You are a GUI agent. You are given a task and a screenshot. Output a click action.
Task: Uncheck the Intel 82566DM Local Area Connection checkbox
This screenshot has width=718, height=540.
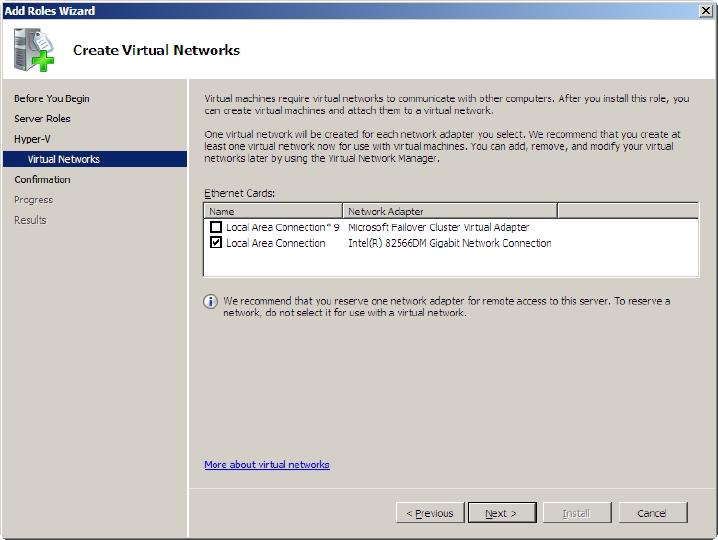216,242
